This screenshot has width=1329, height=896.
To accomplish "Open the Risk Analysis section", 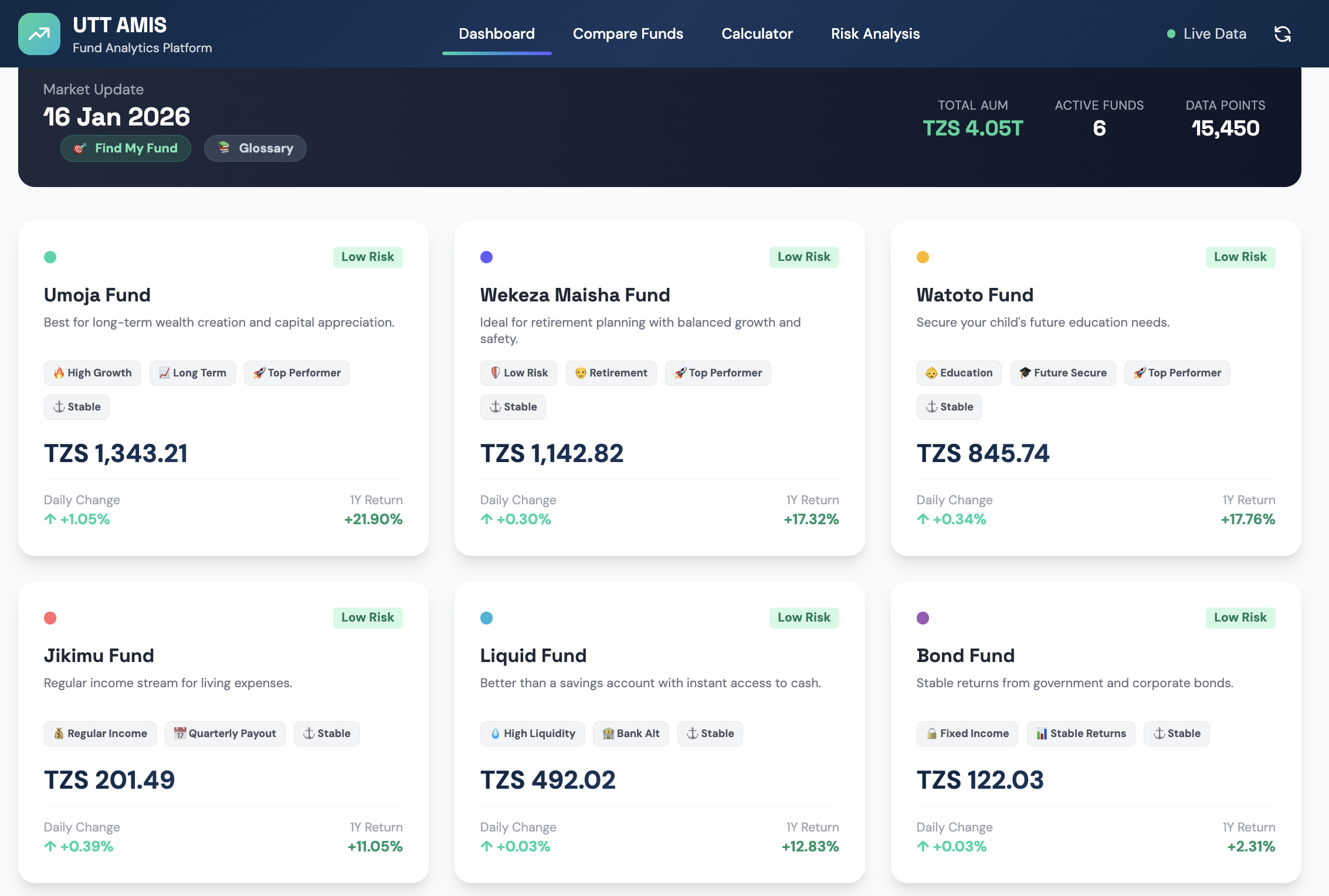I will coord(875,33).
